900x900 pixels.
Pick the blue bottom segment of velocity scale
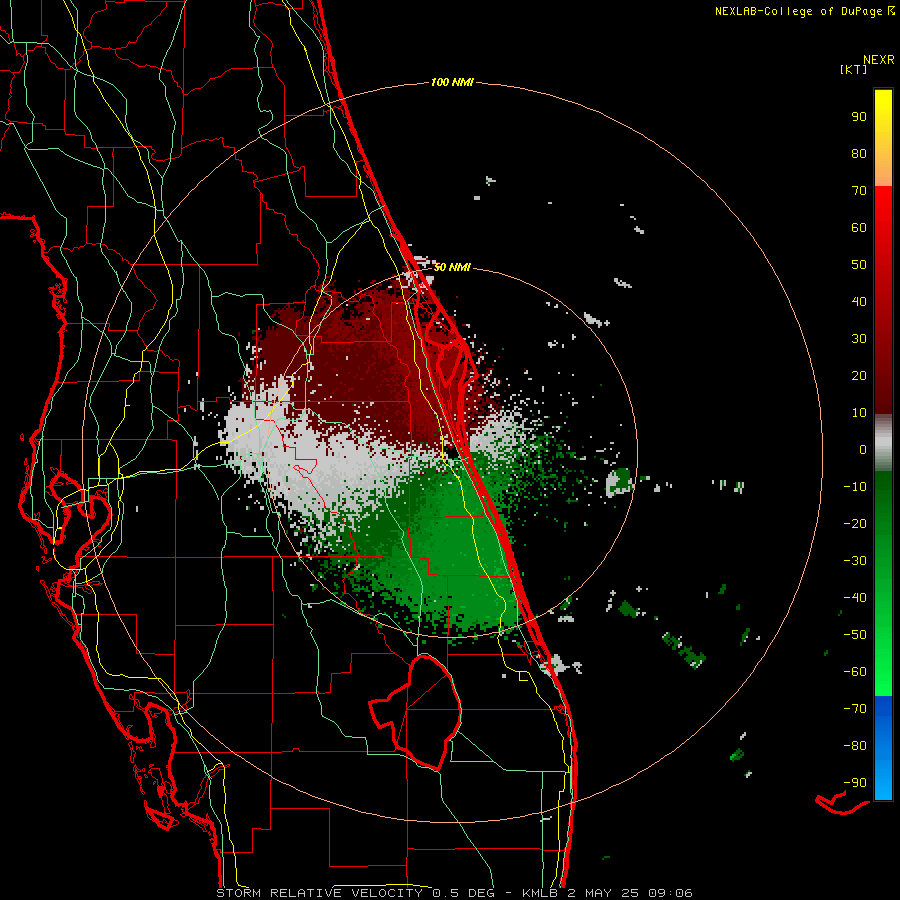click(883, 748)
